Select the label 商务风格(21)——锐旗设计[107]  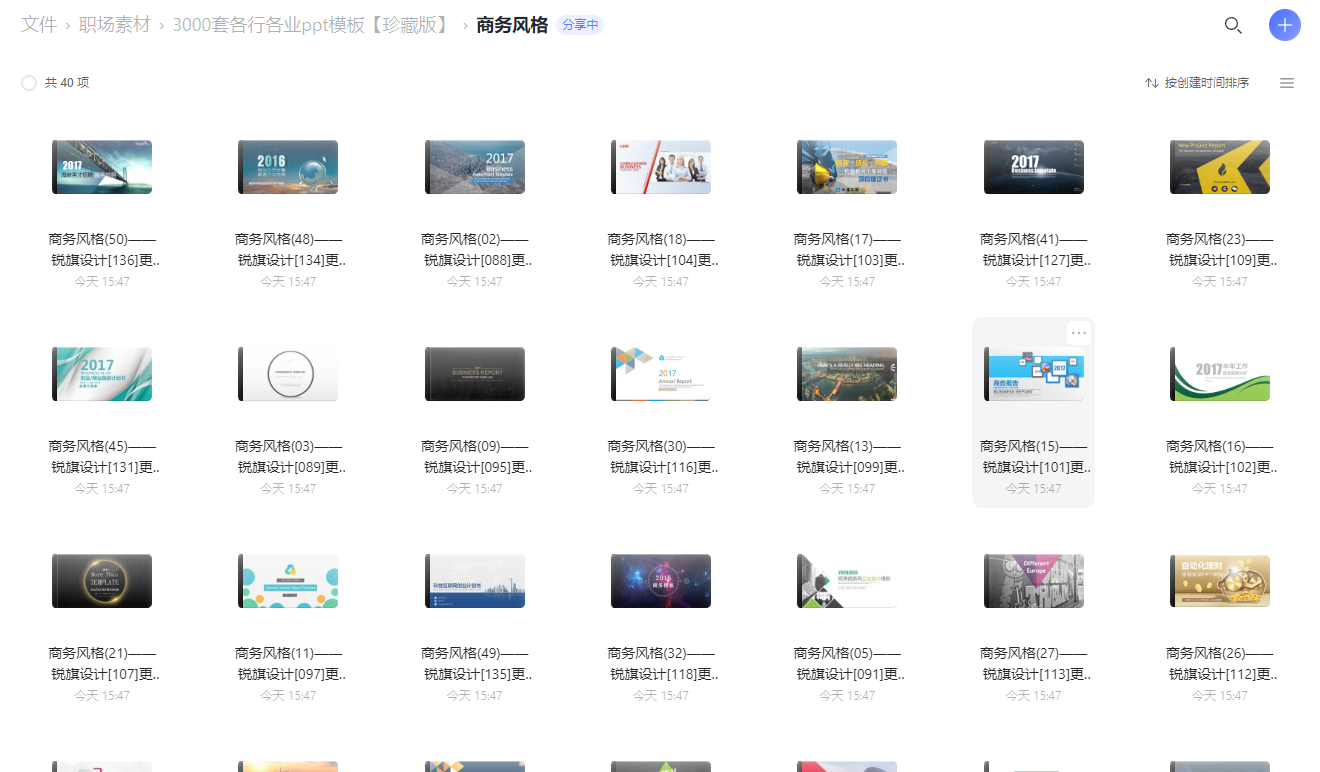[x=102, y=664]
